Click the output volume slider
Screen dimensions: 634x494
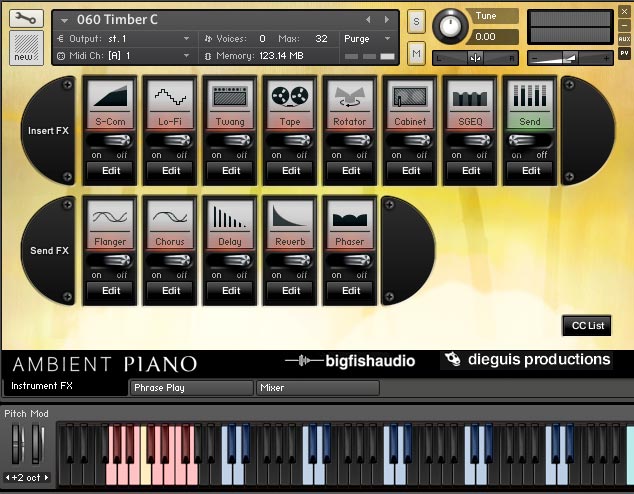click(x=570, y=59)
